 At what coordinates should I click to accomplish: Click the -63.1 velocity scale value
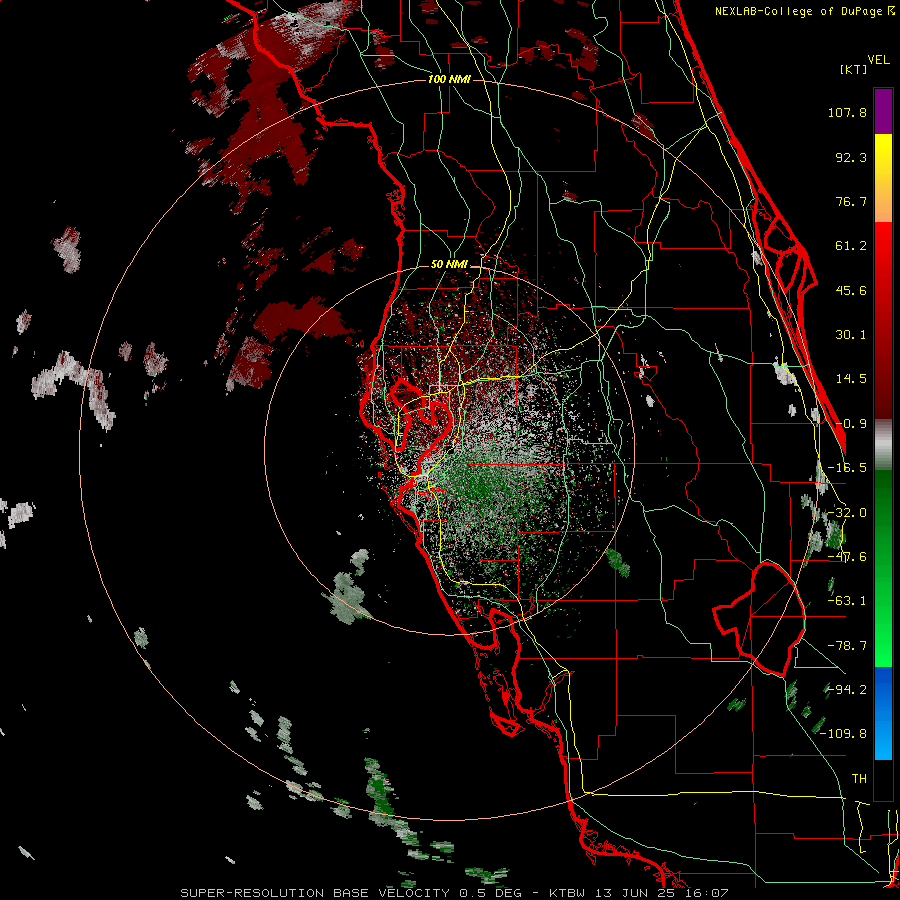point(847,601)
